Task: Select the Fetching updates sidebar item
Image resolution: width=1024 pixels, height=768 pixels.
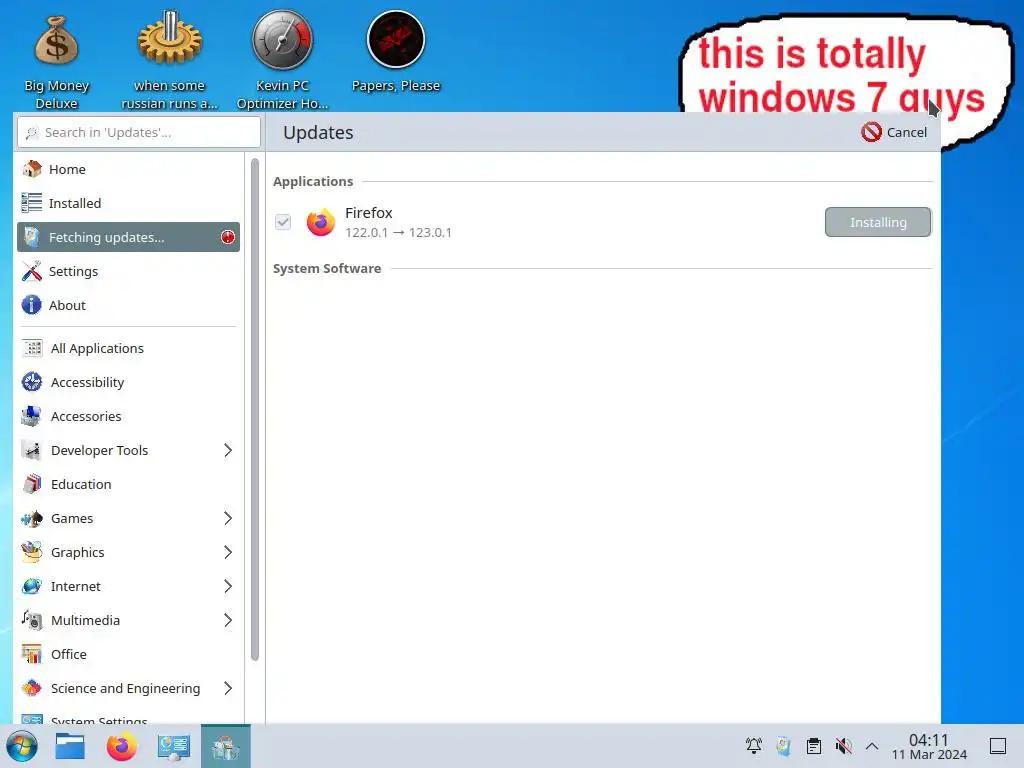Action: pyautogui.click(x=128, y=237)
